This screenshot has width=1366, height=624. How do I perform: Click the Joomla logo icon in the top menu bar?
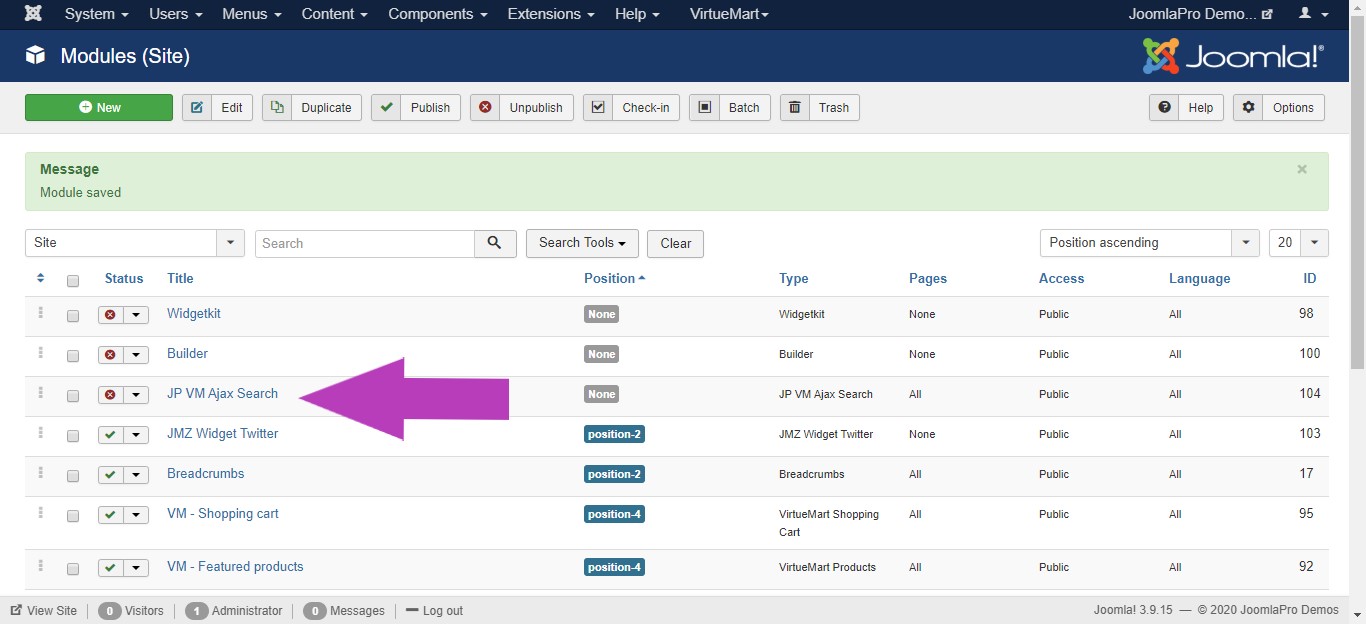point(33,14)
